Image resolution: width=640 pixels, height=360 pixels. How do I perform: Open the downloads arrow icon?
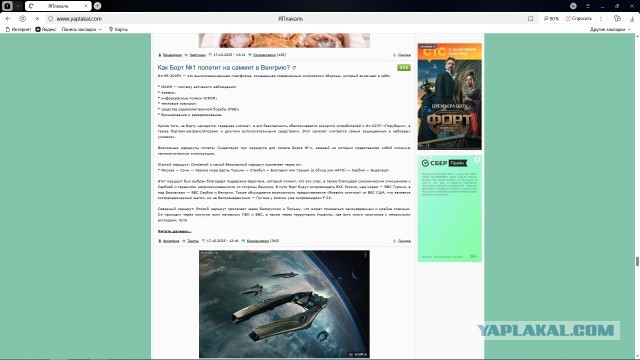pyautogui.click(x=632, y=19)
